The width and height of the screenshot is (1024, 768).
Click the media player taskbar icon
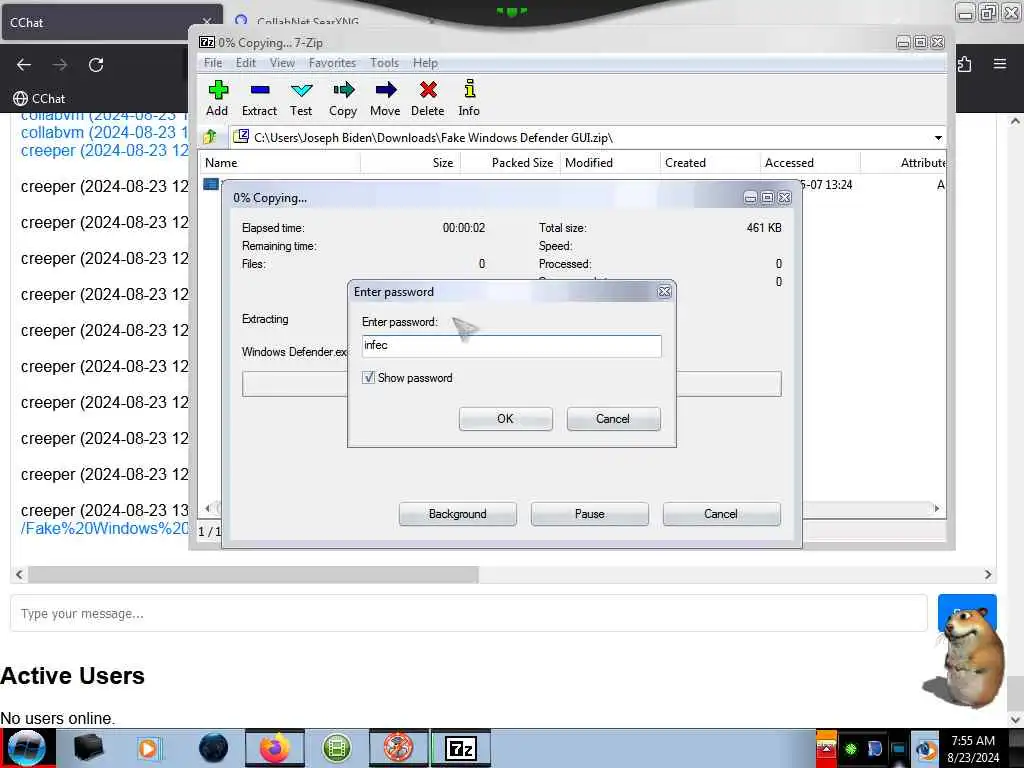click(x=150, y=748)
